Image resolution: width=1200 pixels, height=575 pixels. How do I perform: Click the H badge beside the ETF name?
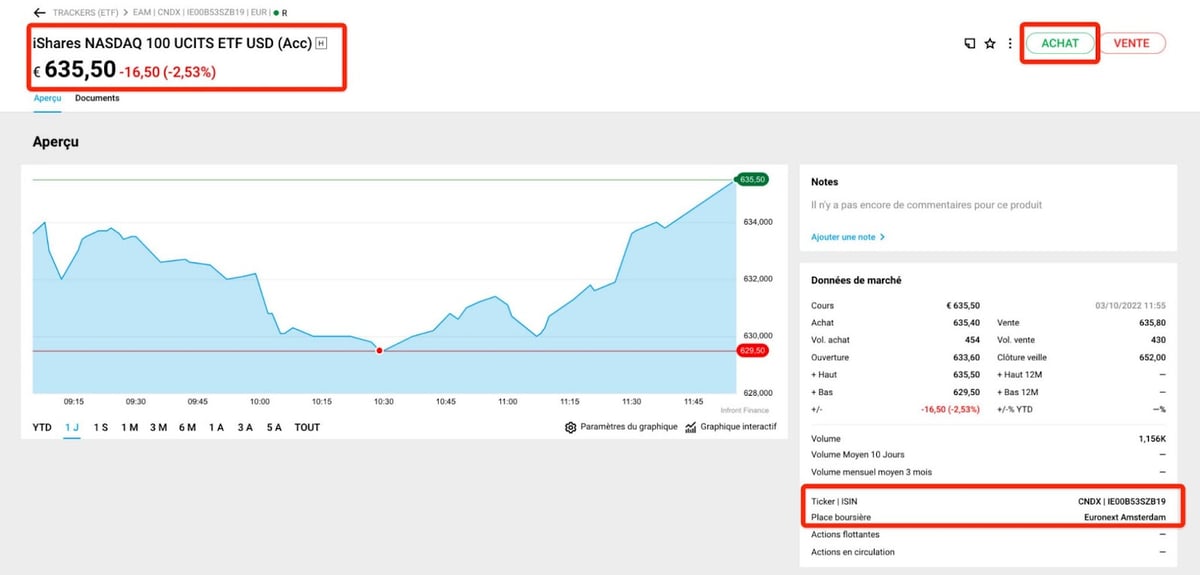tap(321, 44)
